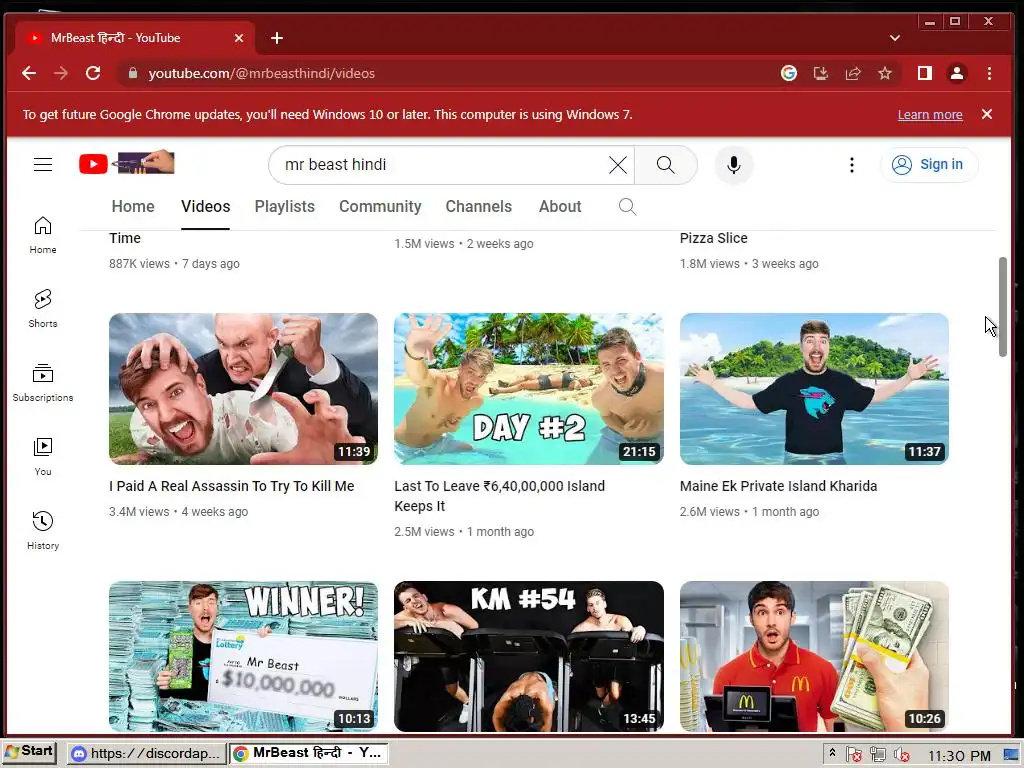Show hidden system tray icons
This screenshot has height=768, width=1024.
832,753
